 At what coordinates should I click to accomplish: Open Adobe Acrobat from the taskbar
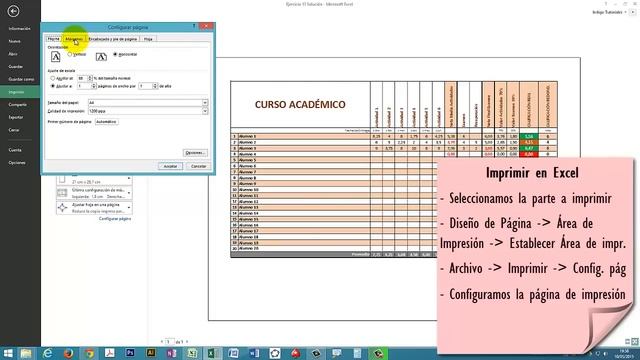(x=109, y=353)
